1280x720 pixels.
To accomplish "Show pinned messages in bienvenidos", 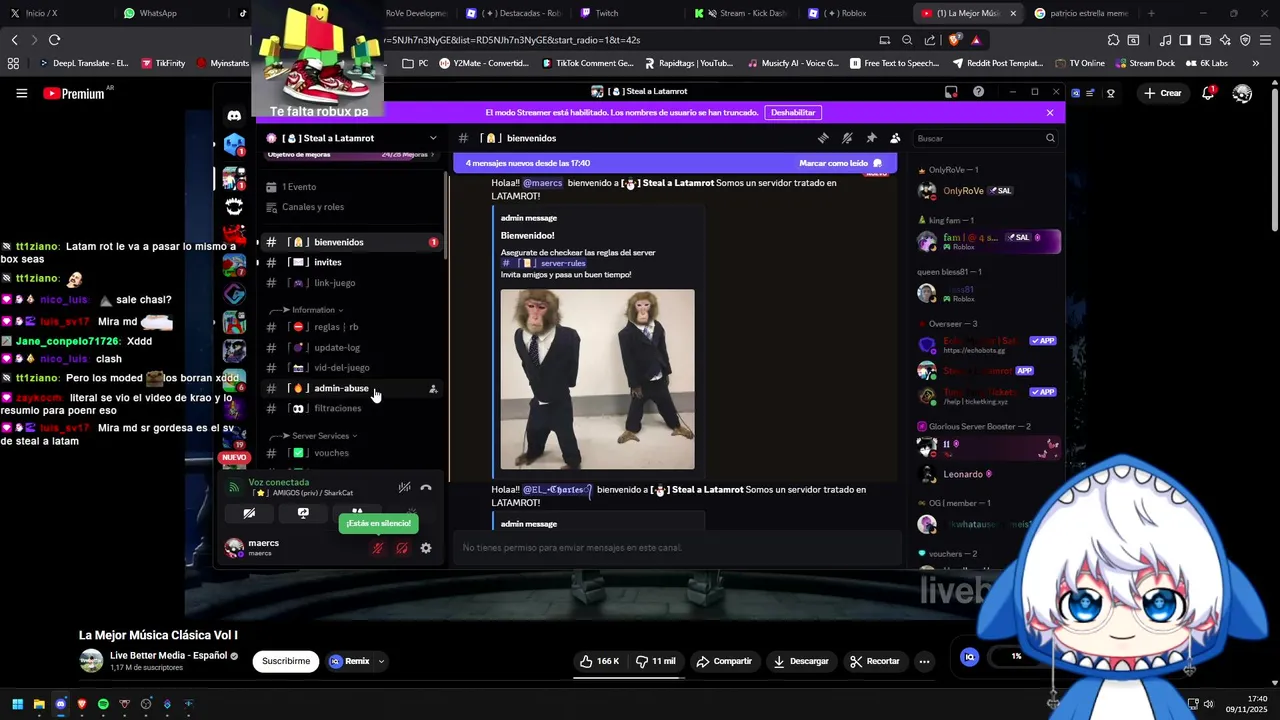I will point(871,138).
